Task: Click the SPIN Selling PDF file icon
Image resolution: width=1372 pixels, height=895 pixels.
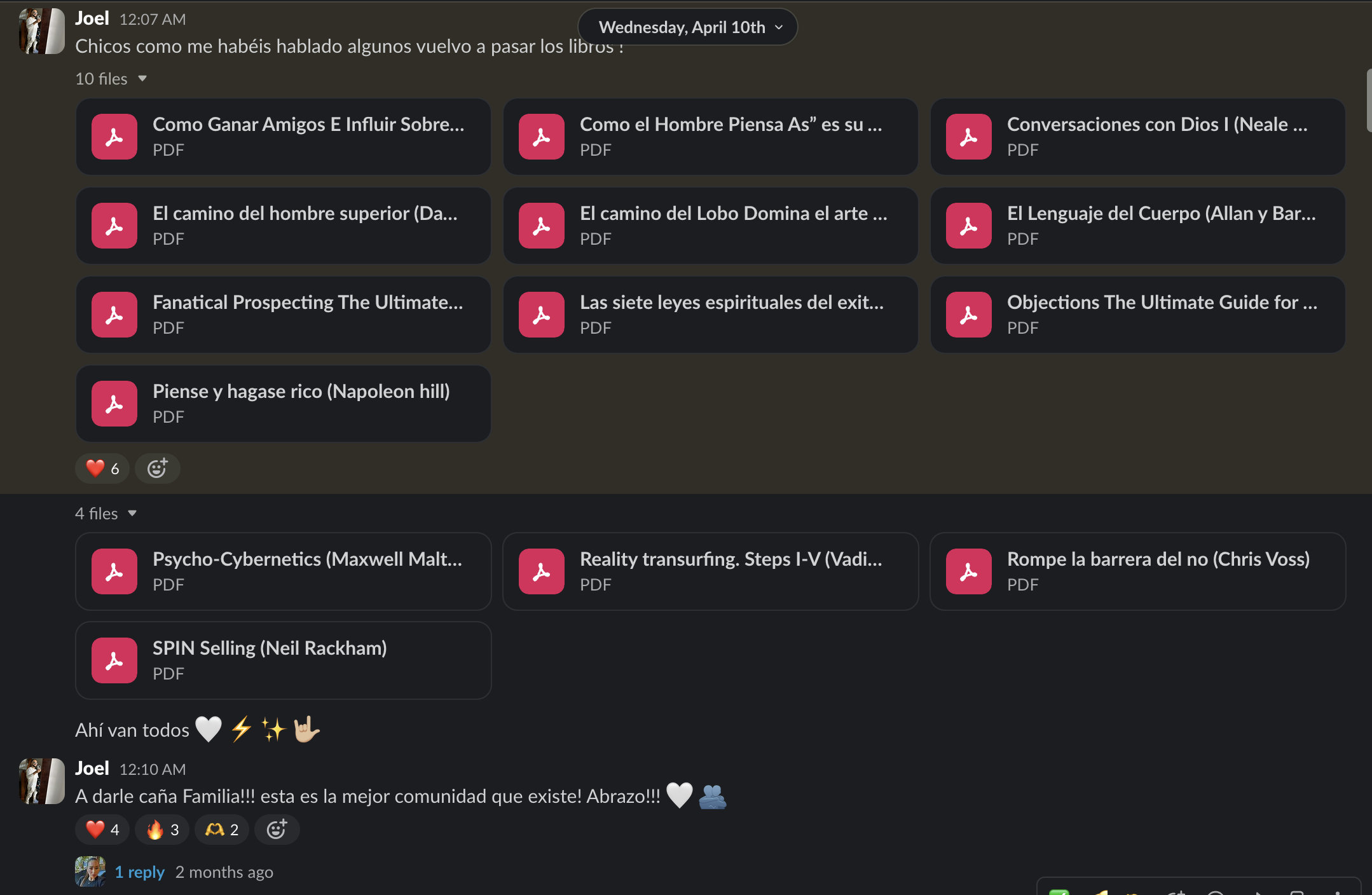Action: (114, 660)
